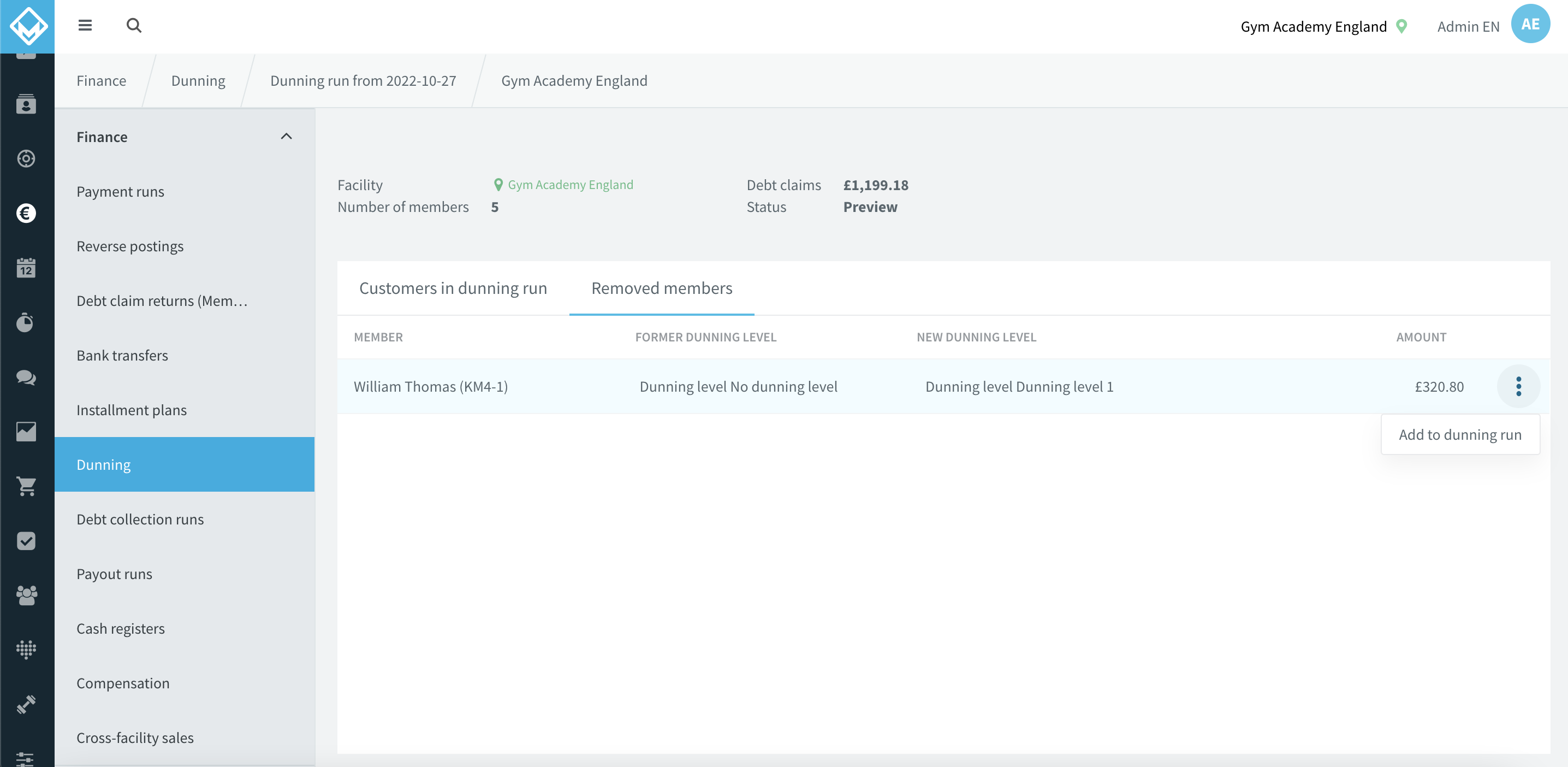The image size is (1568, 767).
Task: Open the AE user avatar
Action: [1530, 25]
